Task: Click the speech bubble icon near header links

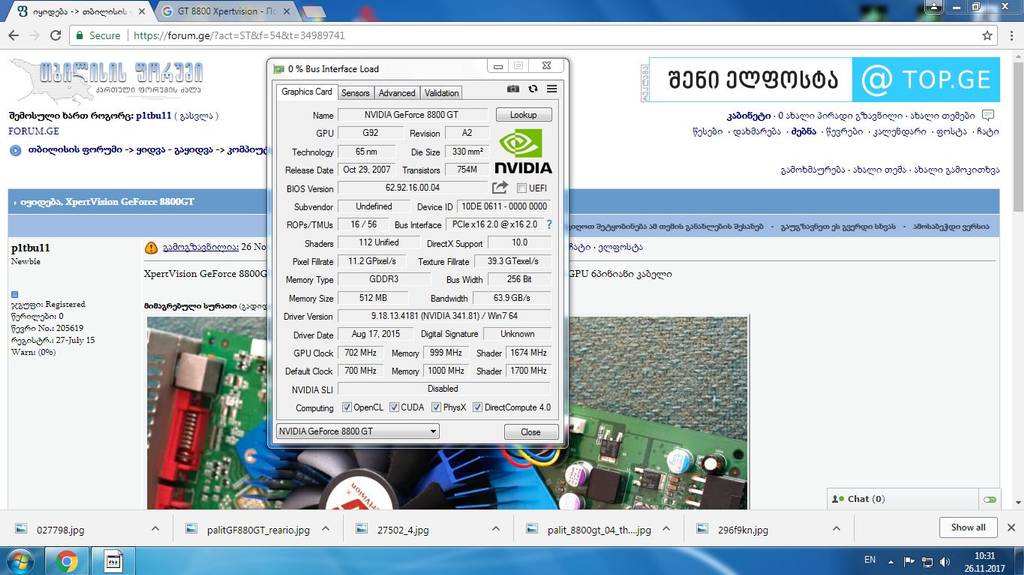Action: [x=987, y=116]
